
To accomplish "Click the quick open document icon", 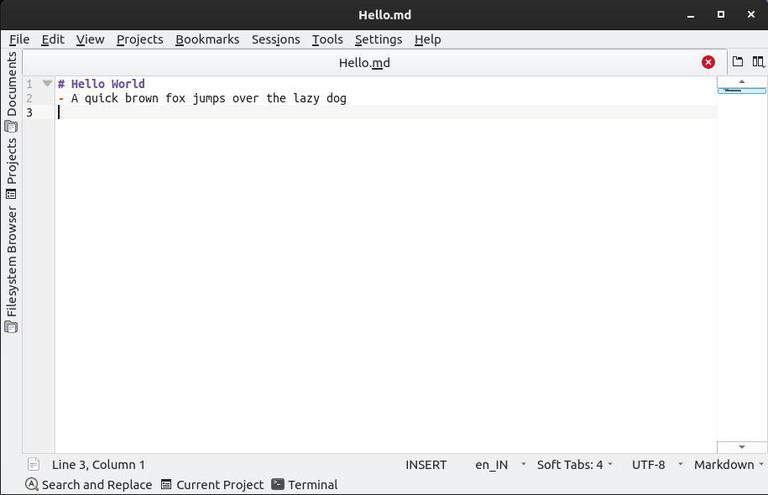I will 737,61.
